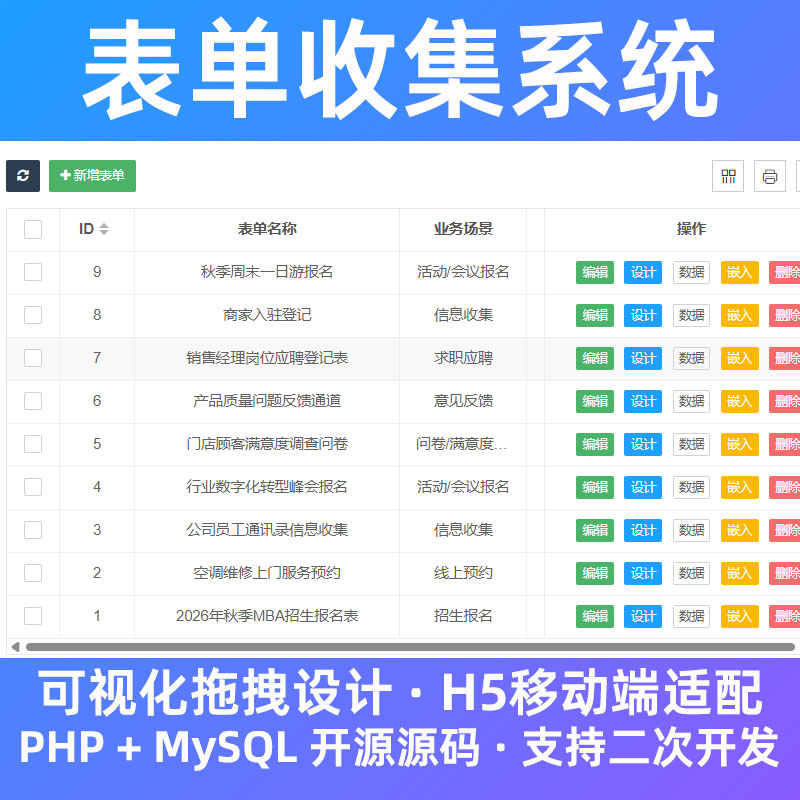This screenshot has width=800, height=800.
Task: Click 设计 for 2026年秋季MBA招生报名表
Action: pos(643,616)
